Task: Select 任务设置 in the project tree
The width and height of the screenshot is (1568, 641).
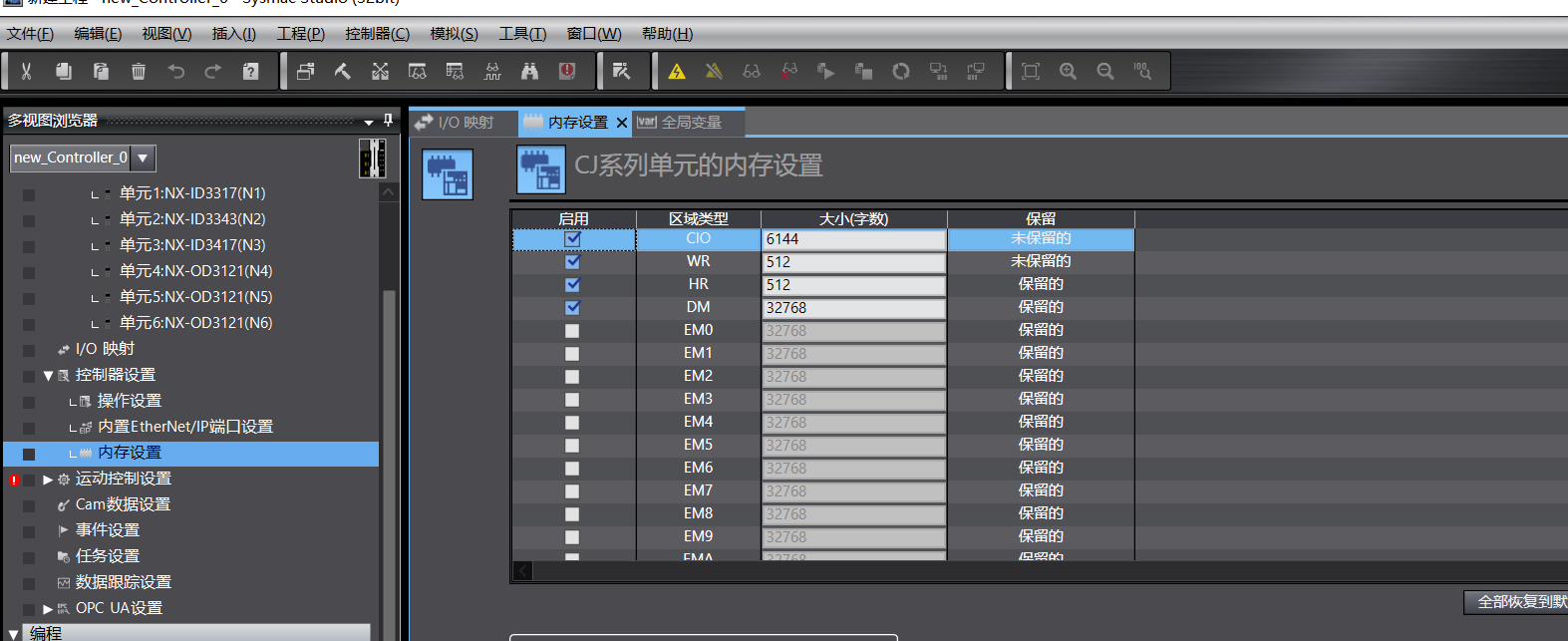Action: point(108,556)
